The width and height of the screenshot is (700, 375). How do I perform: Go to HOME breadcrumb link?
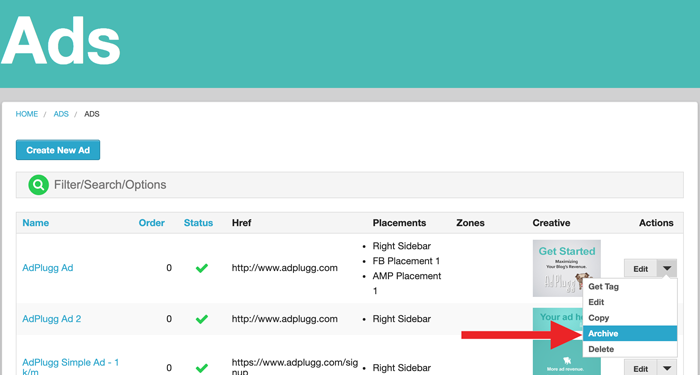pyautogui.click(x=27, y=114)
